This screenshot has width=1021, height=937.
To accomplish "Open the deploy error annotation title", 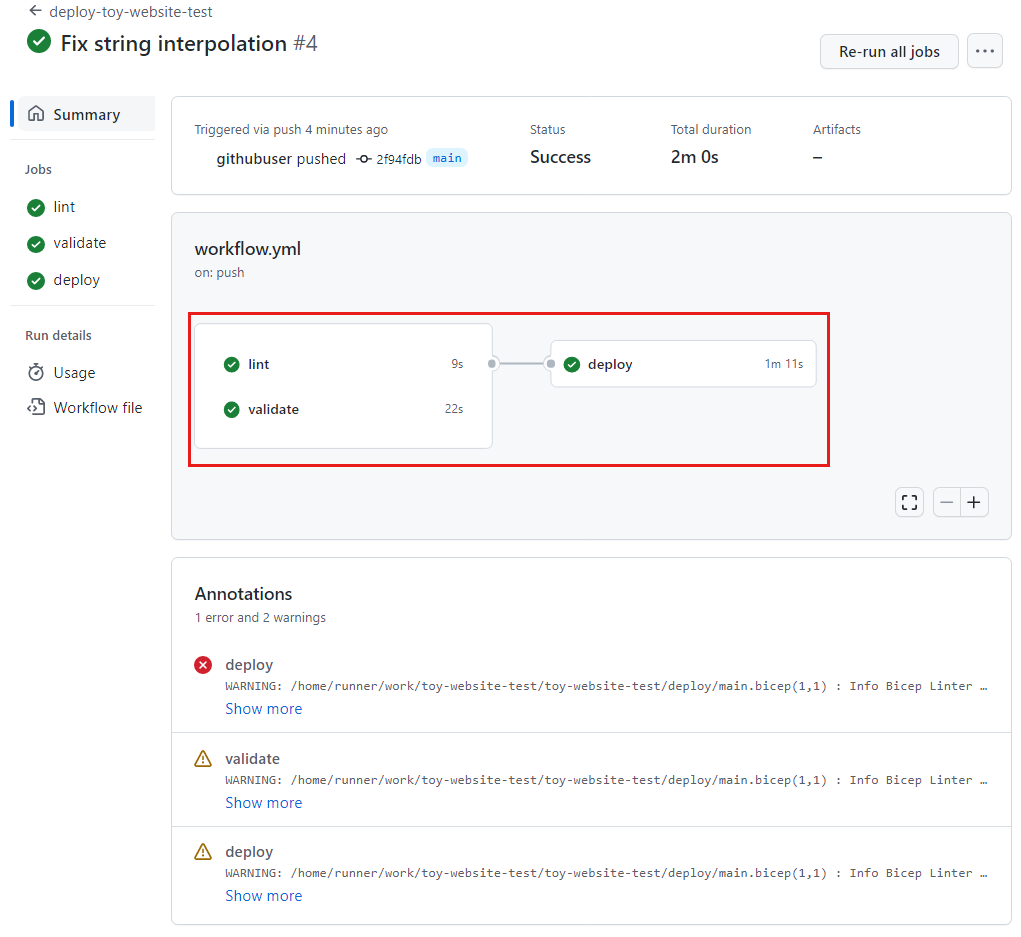I will tap(249, 665).
